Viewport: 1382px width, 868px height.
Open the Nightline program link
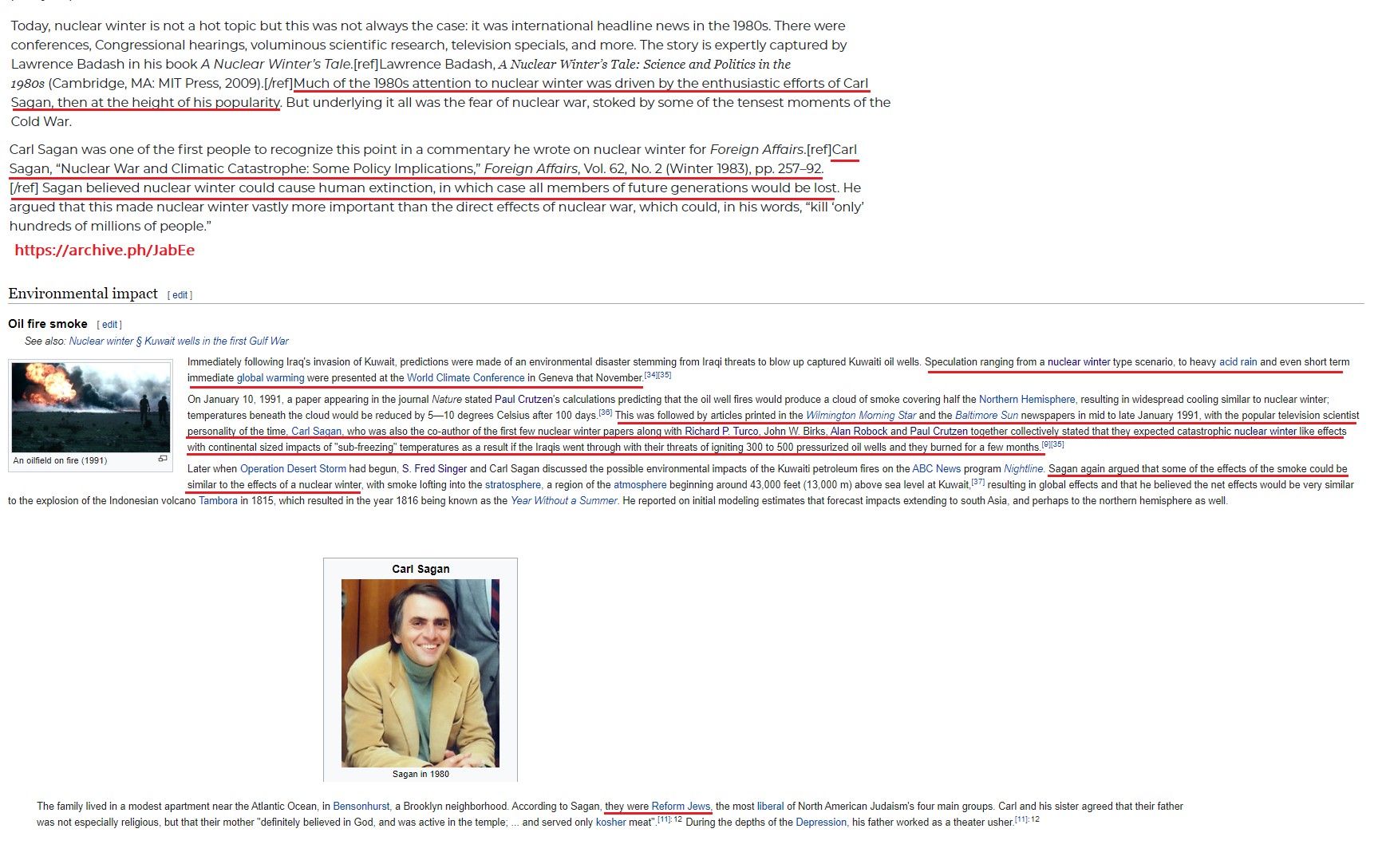(x=1024, y=469)
